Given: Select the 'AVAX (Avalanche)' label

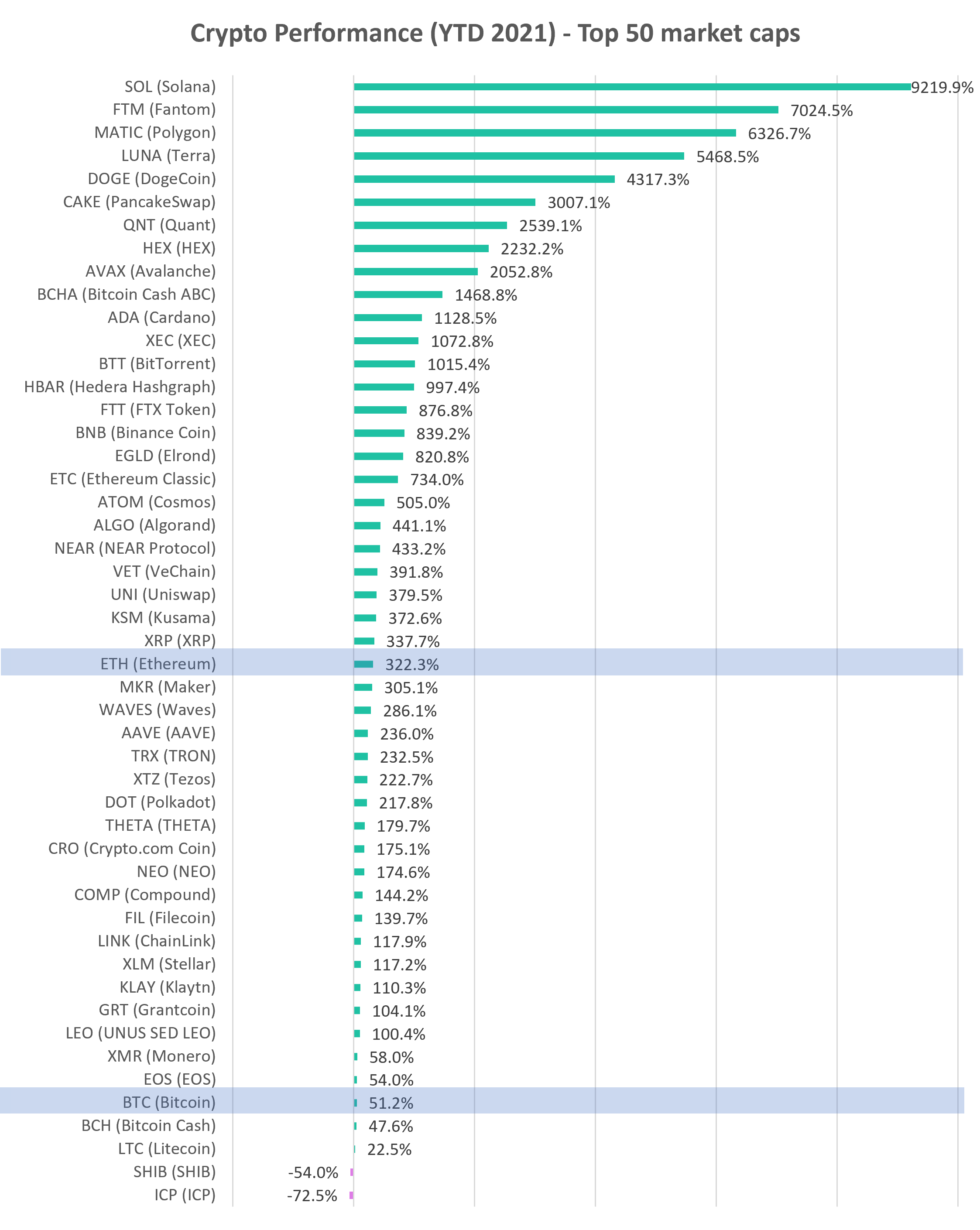Looking at the screenshot, I should click(x=151, y=271).
